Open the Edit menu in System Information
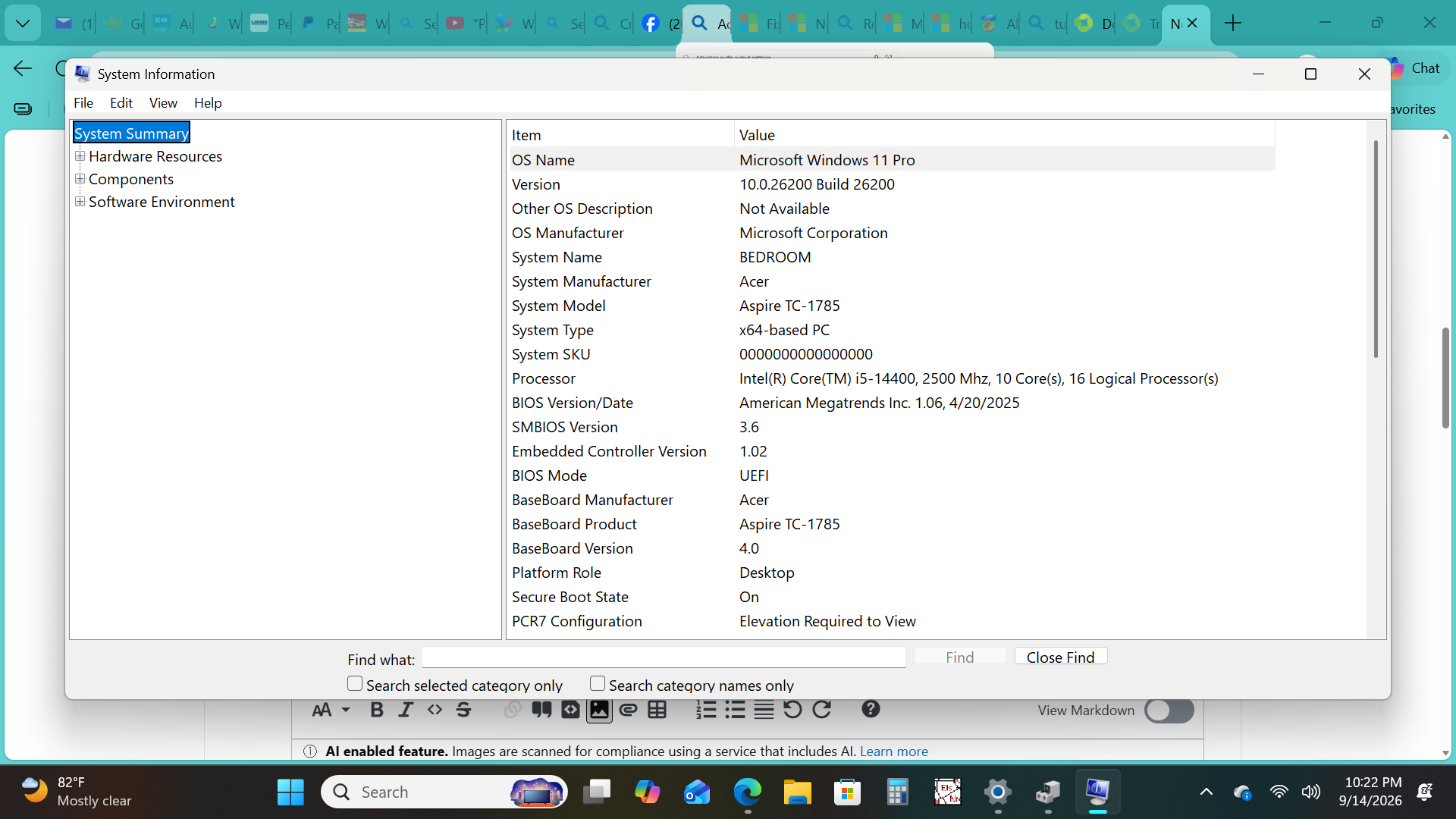The width and height of the screenshot is (1456, 819). (121, 103)
